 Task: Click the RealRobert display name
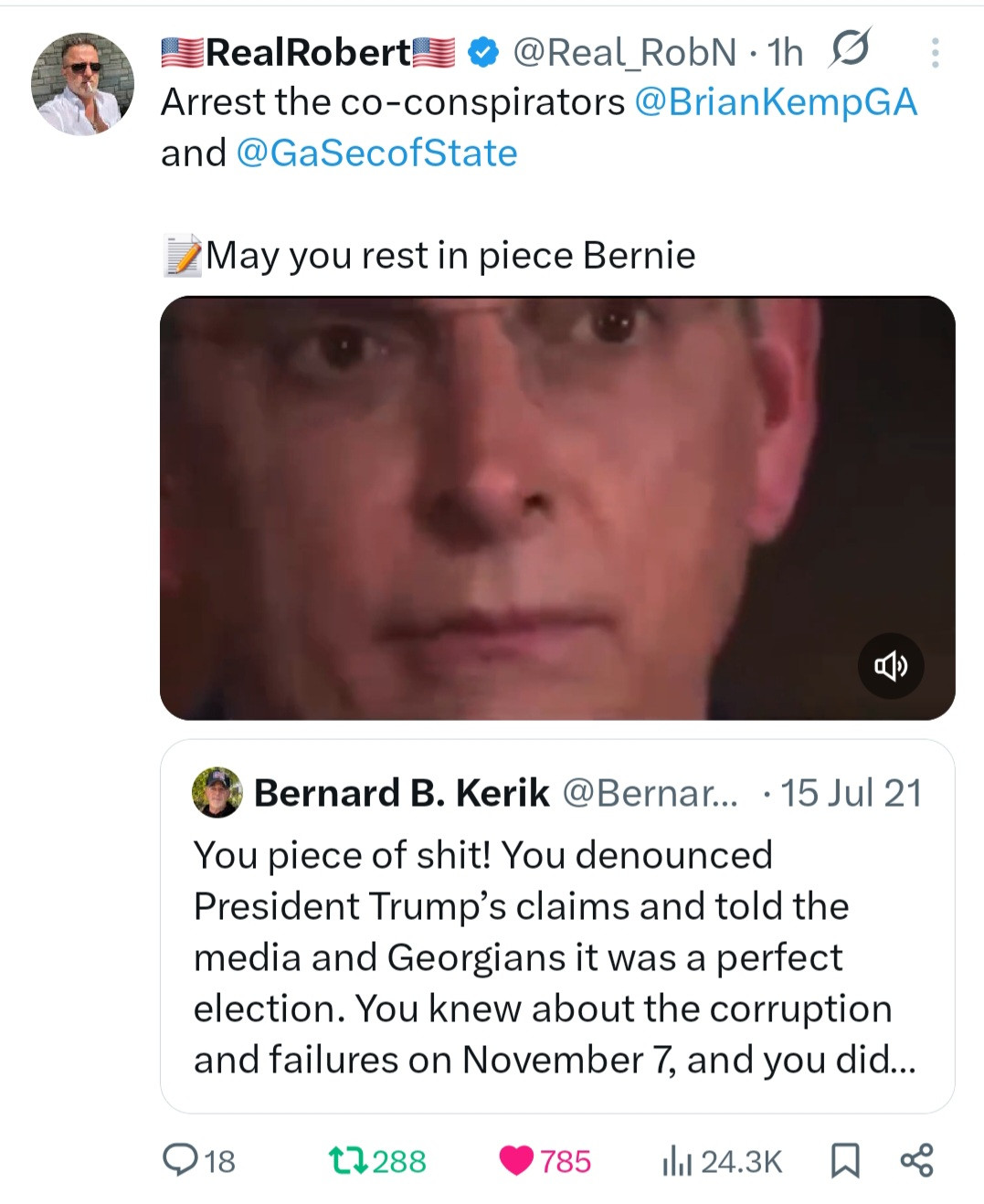coord(308,53)
